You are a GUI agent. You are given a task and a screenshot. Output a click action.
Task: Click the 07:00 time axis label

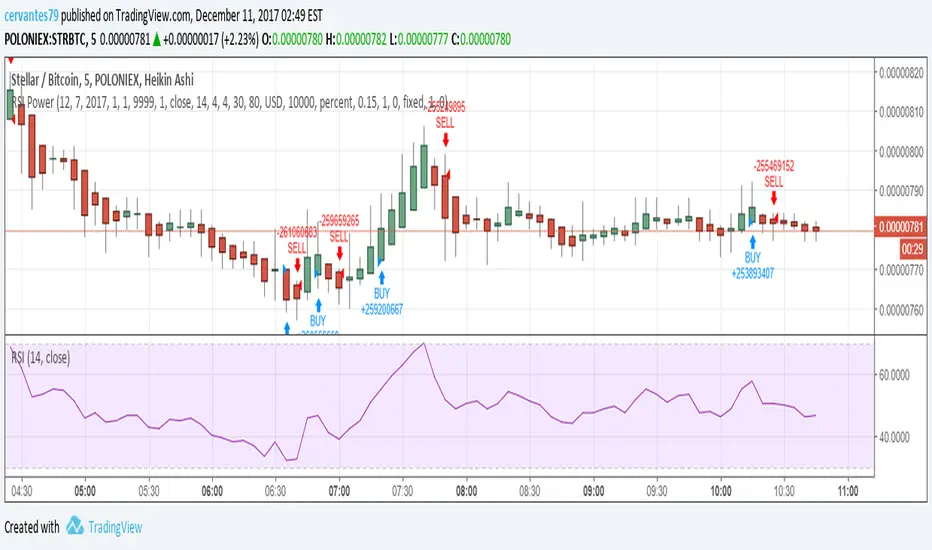click(339, 491)
